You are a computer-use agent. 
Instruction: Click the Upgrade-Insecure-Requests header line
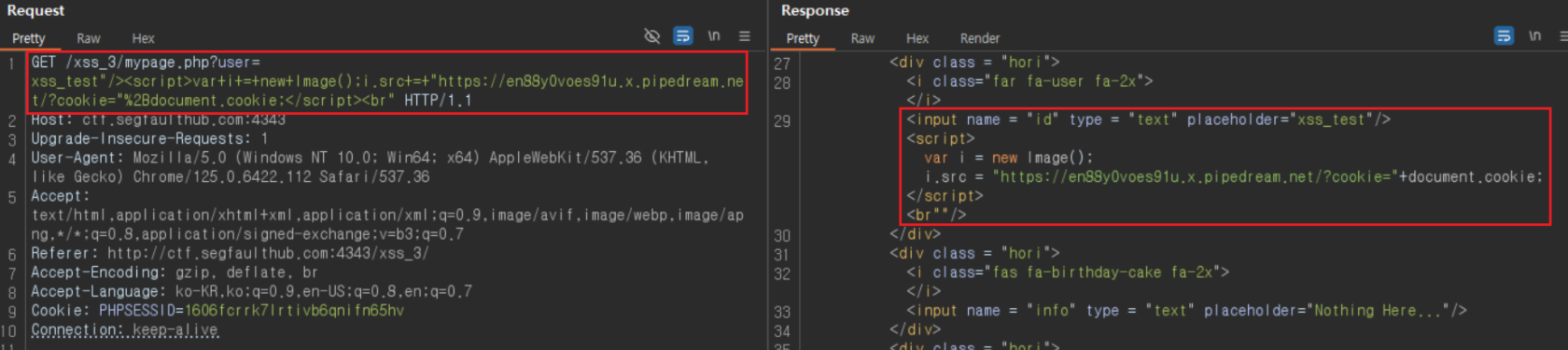[149, 138]
